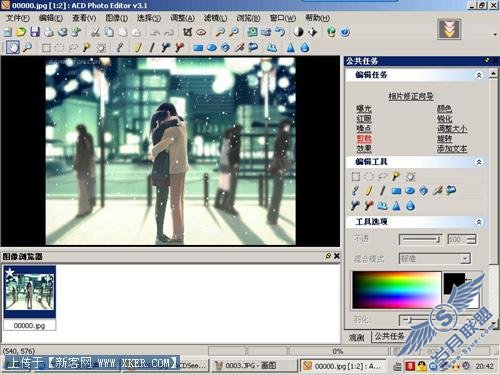Screen dimensions: 500x375
Task: Switch to 0003.JPG - 画图 taskbar window
Action: tap(254, 366)
